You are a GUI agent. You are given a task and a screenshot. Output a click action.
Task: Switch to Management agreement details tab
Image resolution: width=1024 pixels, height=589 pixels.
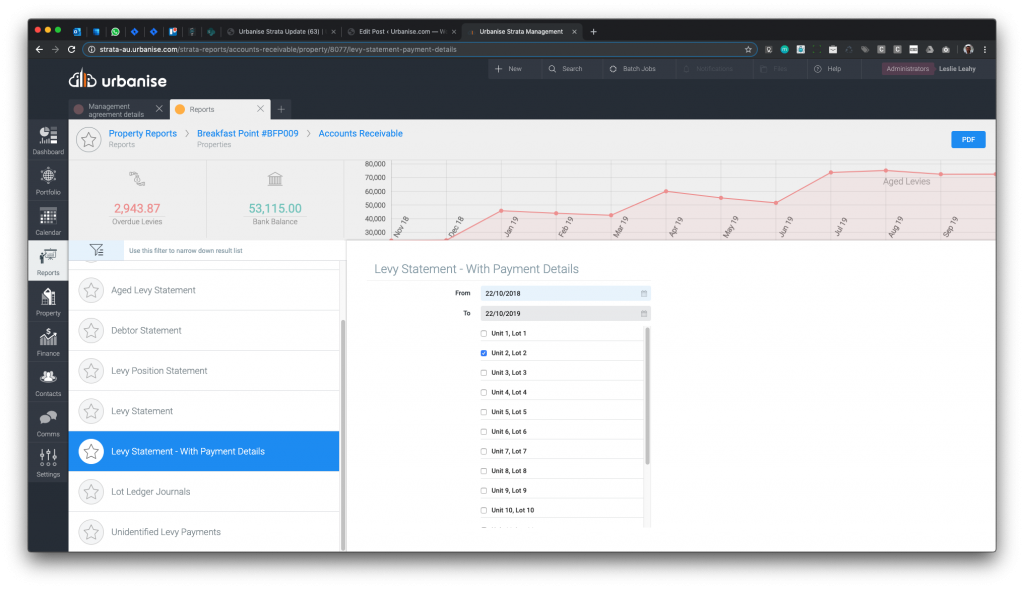point(115,109)
